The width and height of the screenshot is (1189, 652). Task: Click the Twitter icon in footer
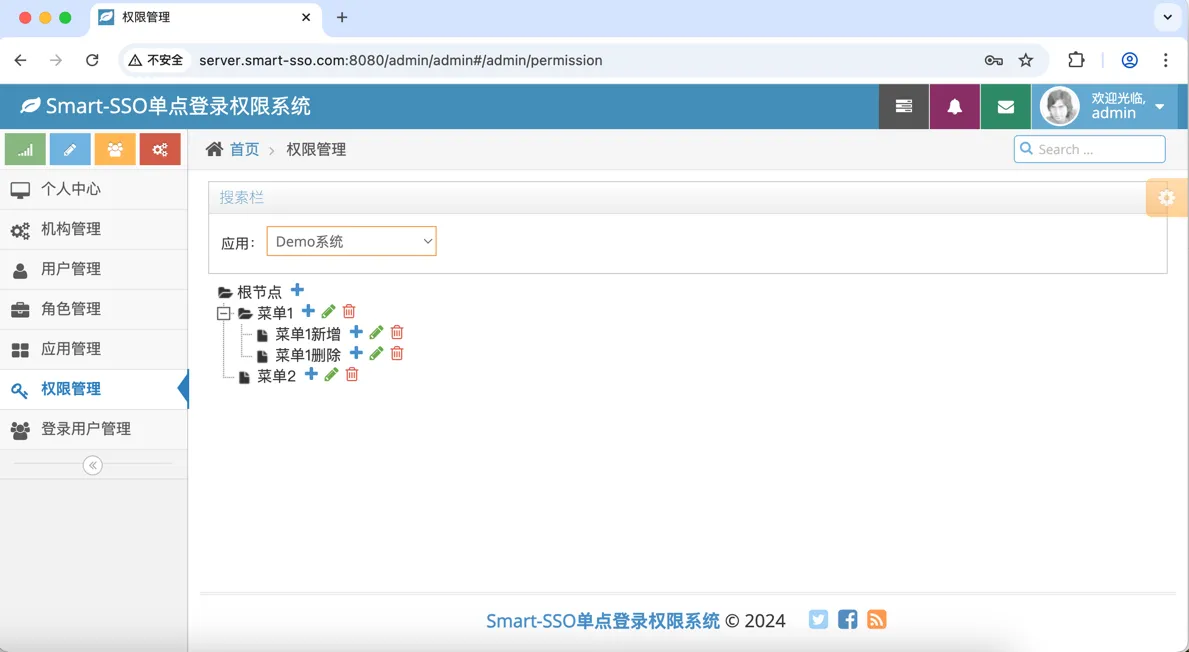(x=818, y=619)
